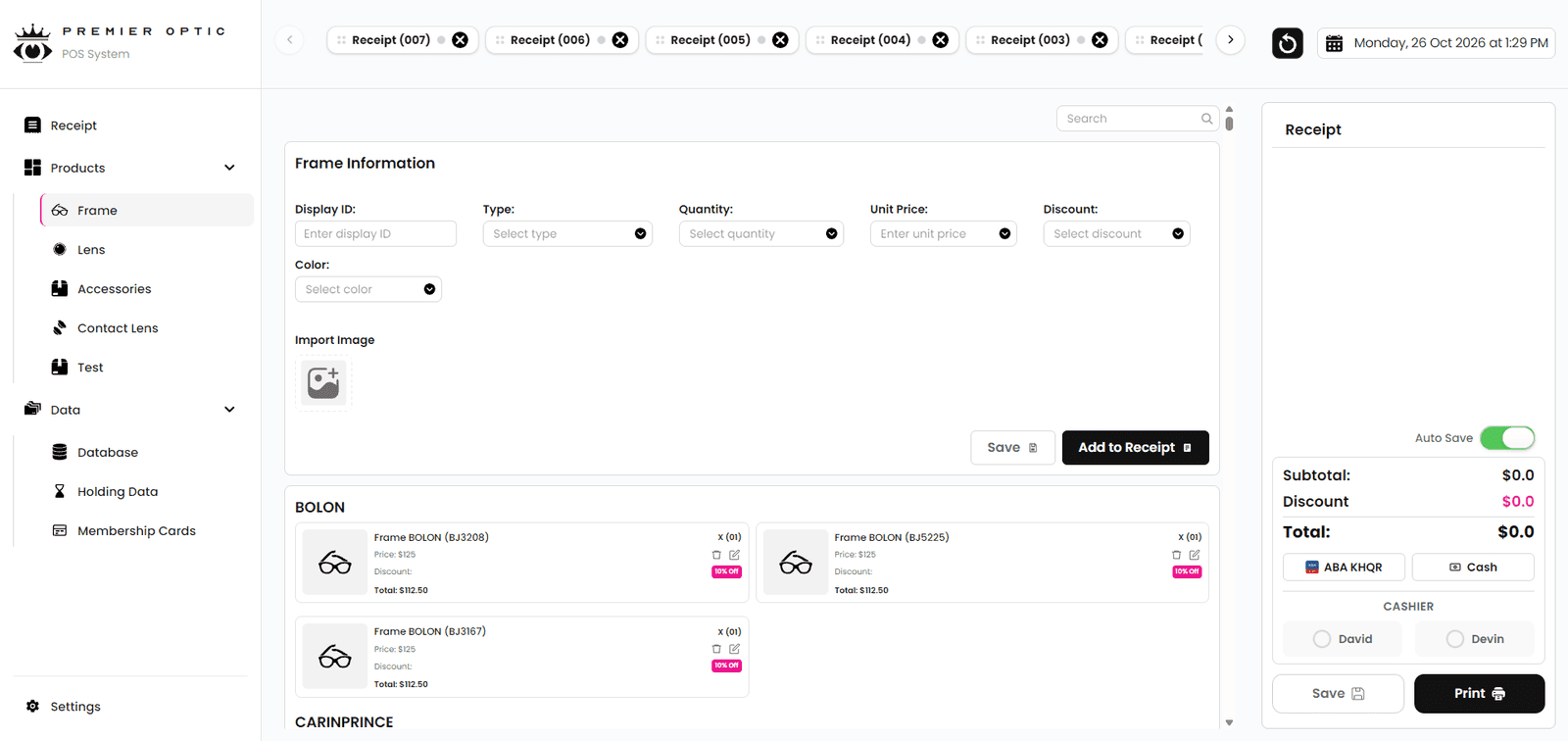This screenshot has height=741, width=1568.
Task: Click the search magnifier icon
Action: 1206,119
